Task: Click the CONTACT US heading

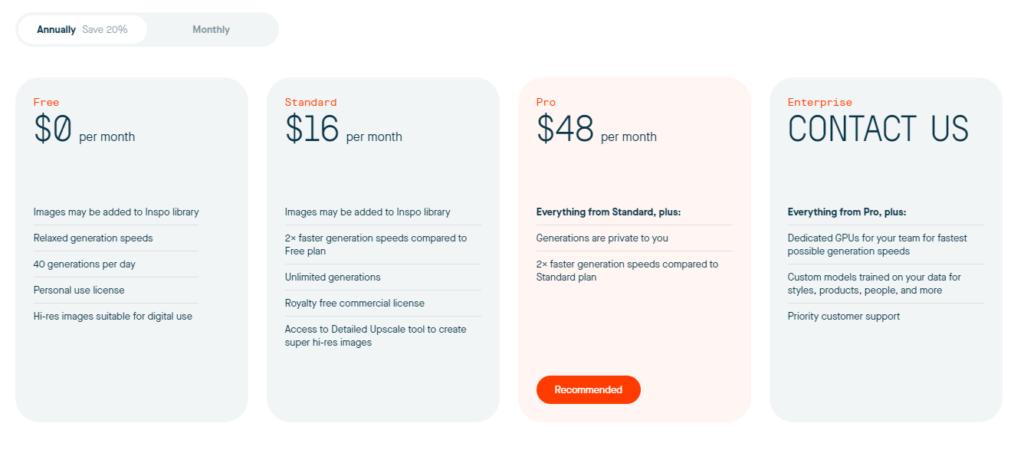Action: click(878, 130)
